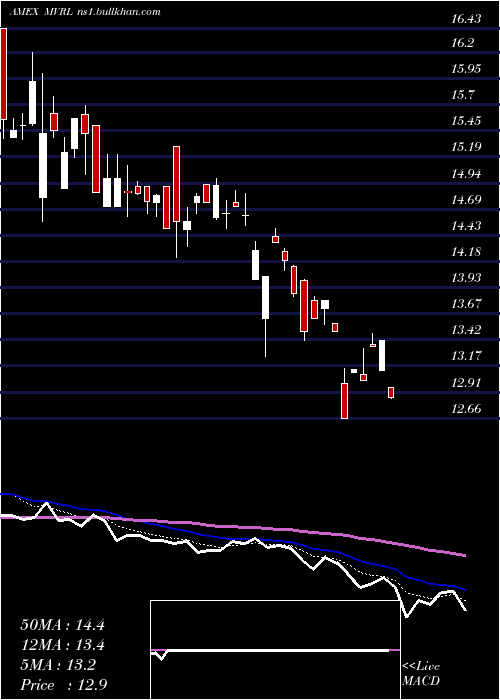Click the 13.17 price axis label

[x=466, y=356]
